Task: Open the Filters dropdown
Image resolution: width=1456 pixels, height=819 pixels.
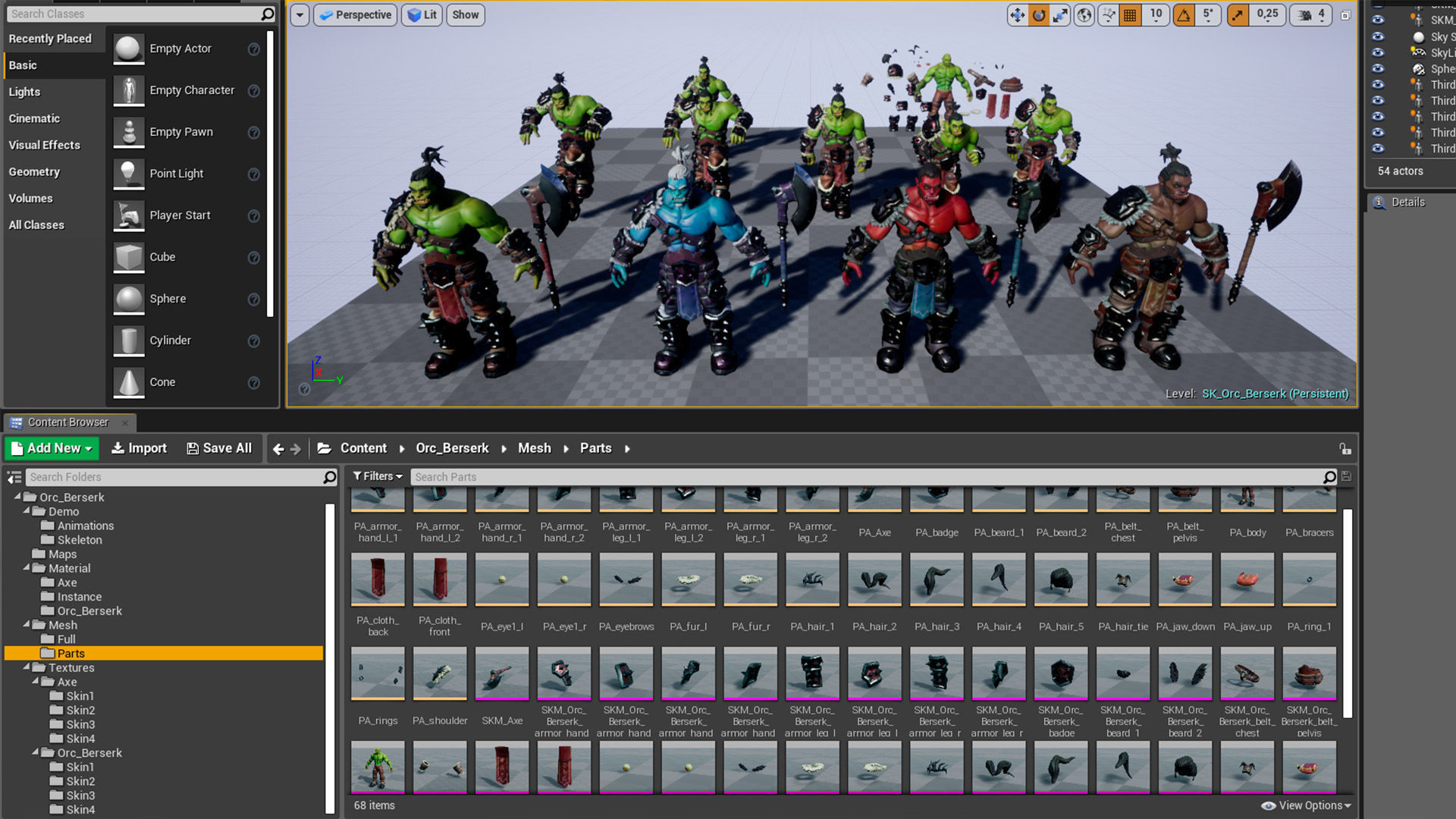Action: tap(378, 476)
